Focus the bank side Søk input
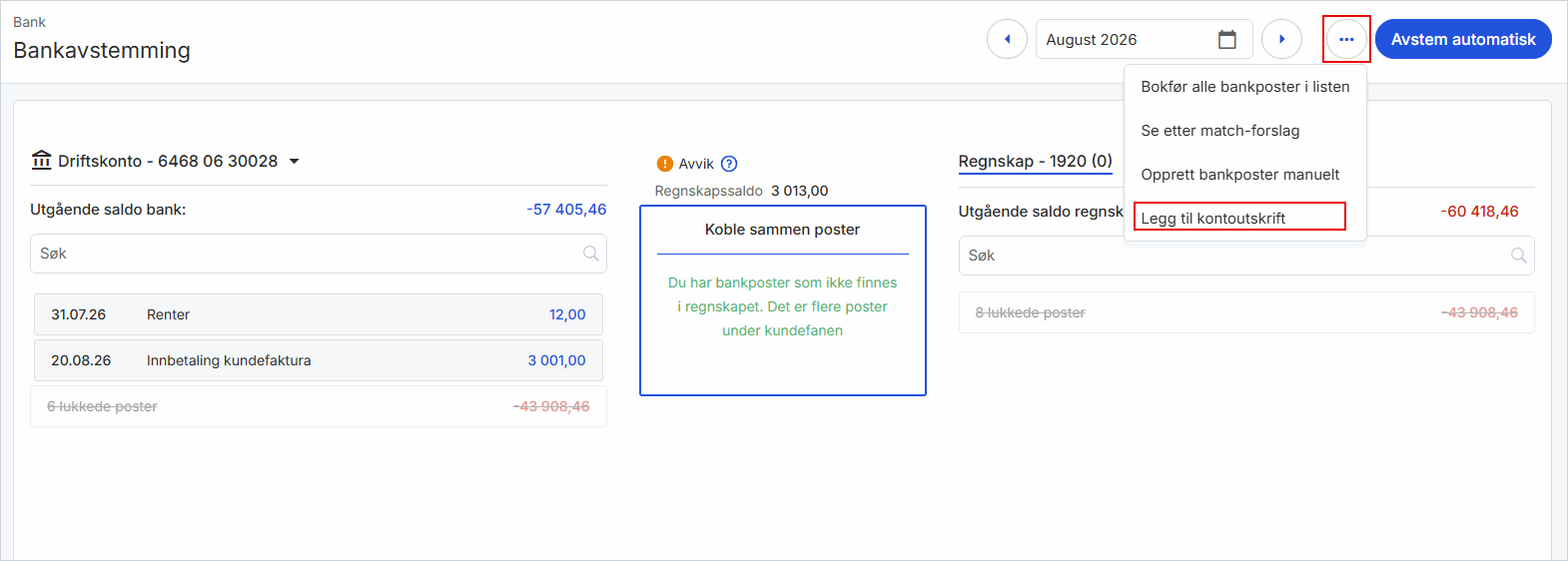This screenshot has height=561, width=1568. [x=318, y=254]
